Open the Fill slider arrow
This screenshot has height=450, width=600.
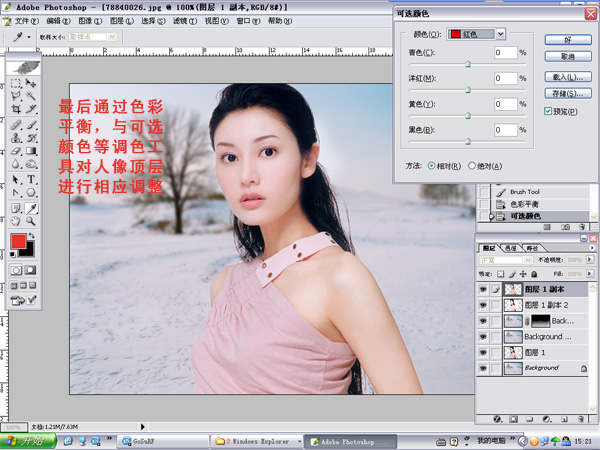click(589, 274)
